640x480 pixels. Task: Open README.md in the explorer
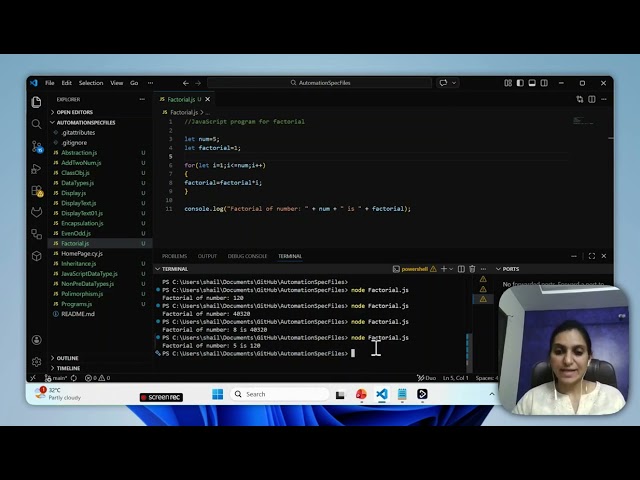click(x=78, y=314)
